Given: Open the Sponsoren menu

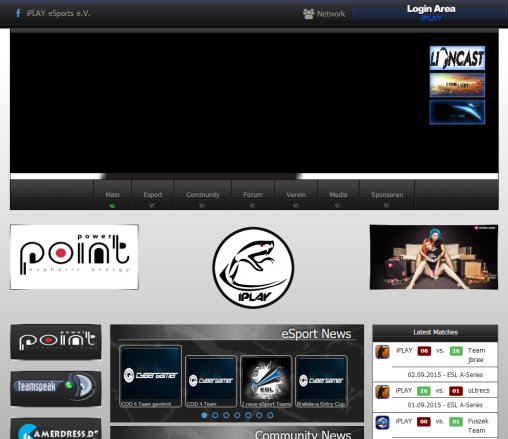Looking at the screenshot, I should [387, 195].
